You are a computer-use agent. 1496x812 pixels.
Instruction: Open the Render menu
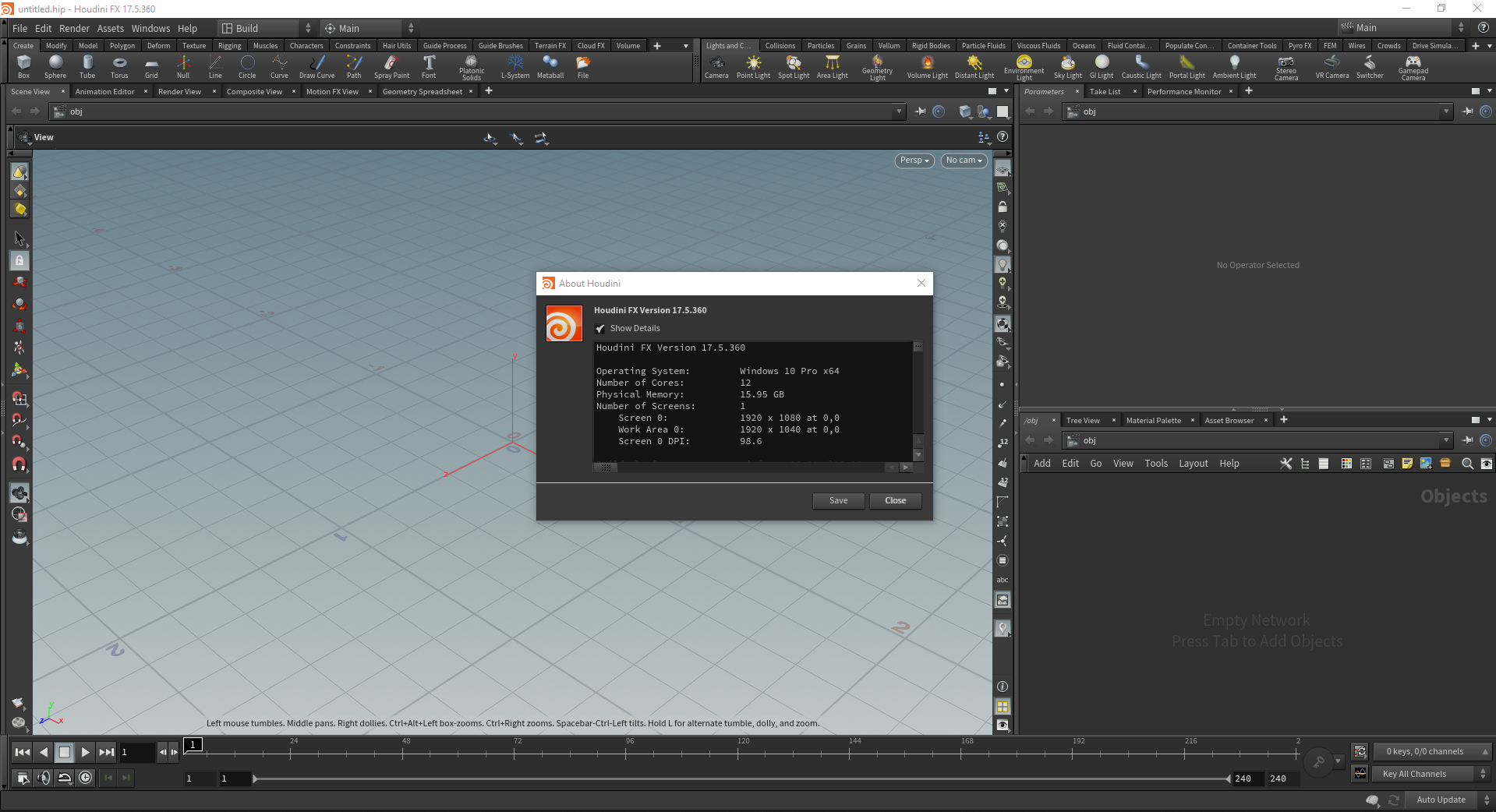[74, 28]
